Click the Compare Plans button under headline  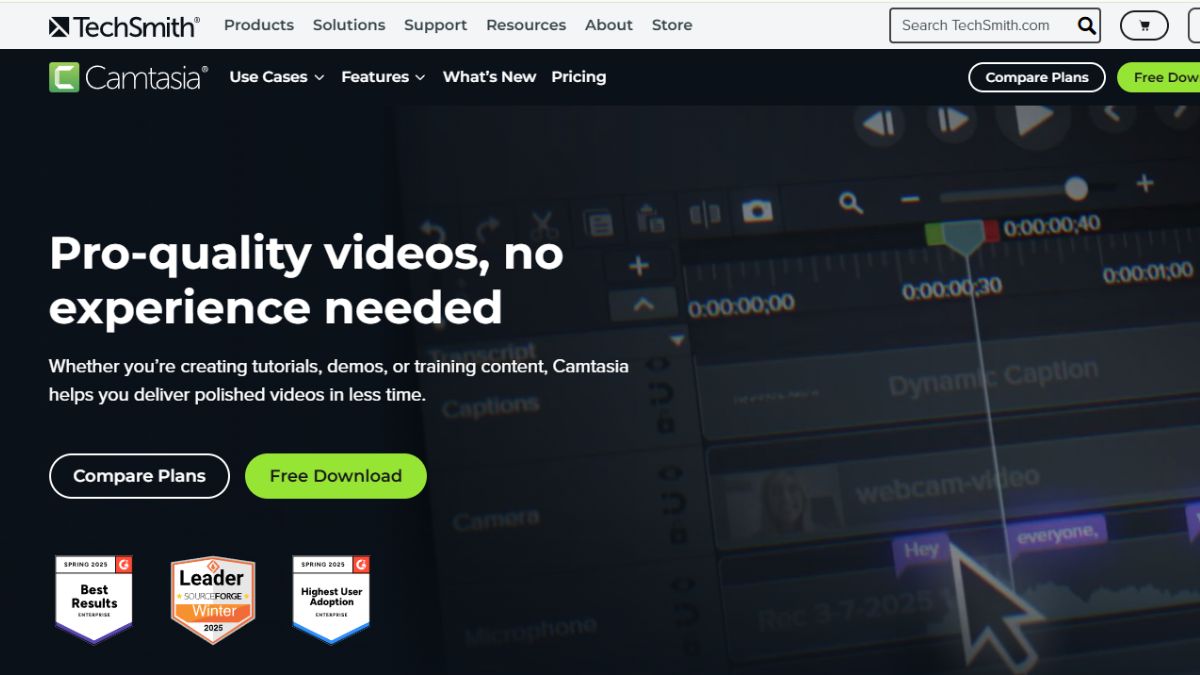pyautogui.click(x=139, y=476)
